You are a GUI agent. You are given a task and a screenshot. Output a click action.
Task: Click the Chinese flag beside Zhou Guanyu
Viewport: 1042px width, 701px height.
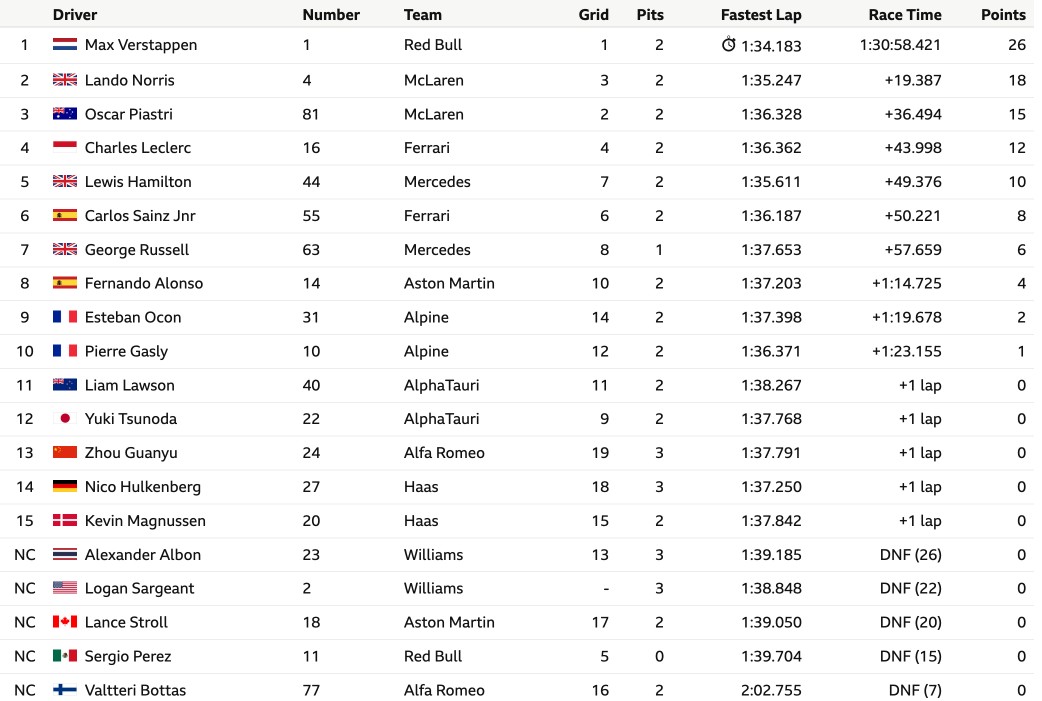tap(64, 452)
